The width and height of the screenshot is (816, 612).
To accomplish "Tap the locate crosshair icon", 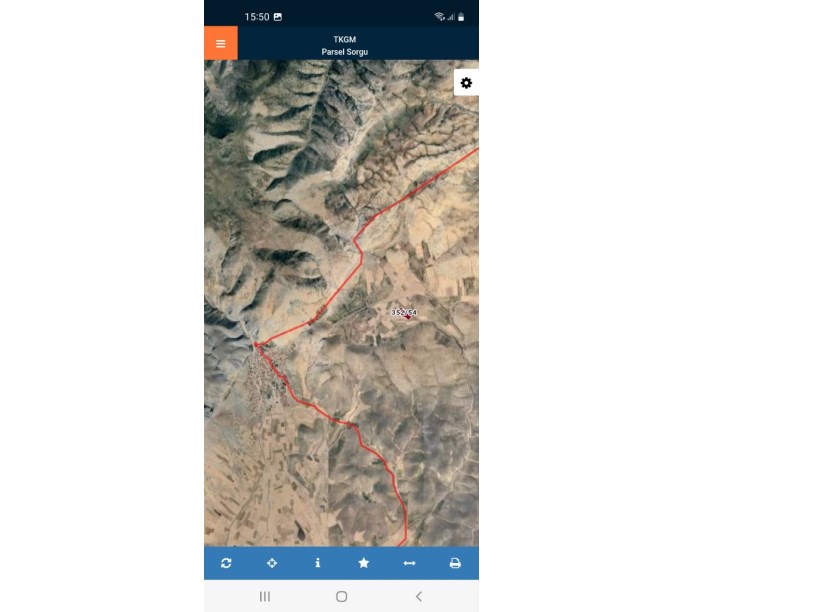I will tap(272, 563).
